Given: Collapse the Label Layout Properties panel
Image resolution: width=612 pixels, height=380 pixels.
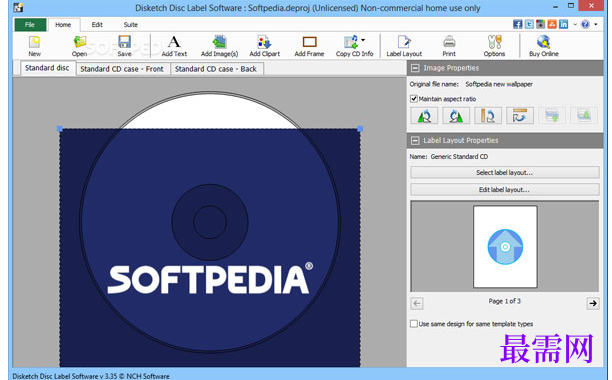Looking at the screenshot, I should pos(415,140).
